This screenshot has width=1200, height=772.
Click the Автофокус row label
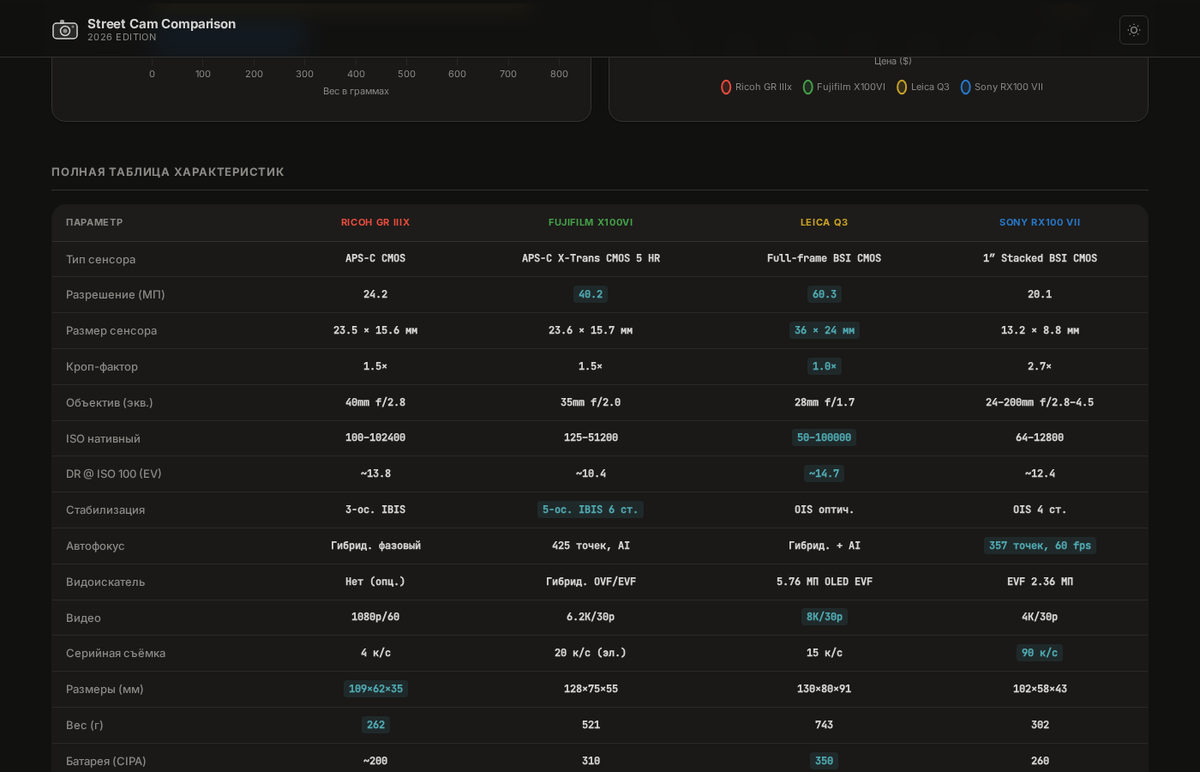(95, 545)
